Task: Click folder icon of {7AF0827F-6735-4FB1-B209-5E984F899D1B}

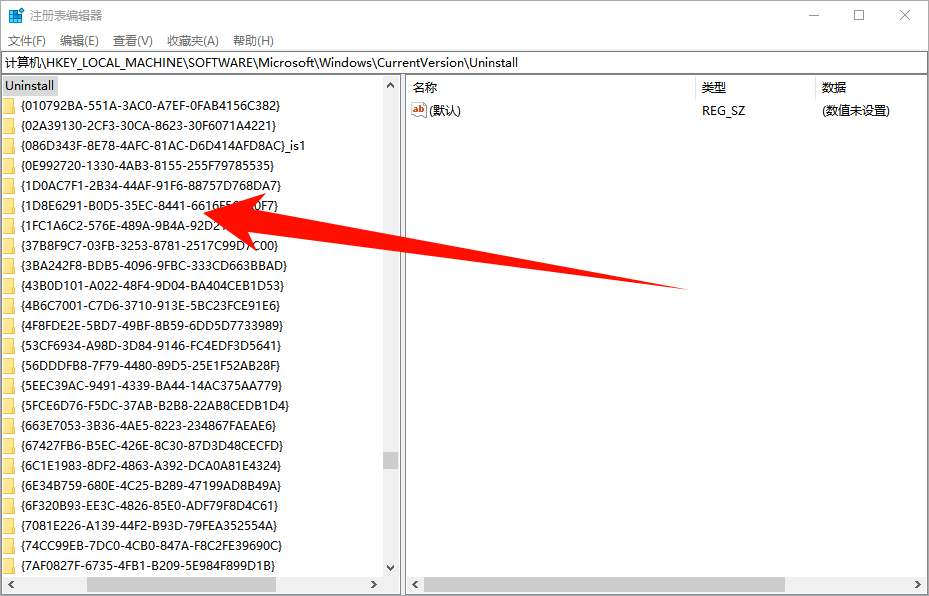Action: 9,566
